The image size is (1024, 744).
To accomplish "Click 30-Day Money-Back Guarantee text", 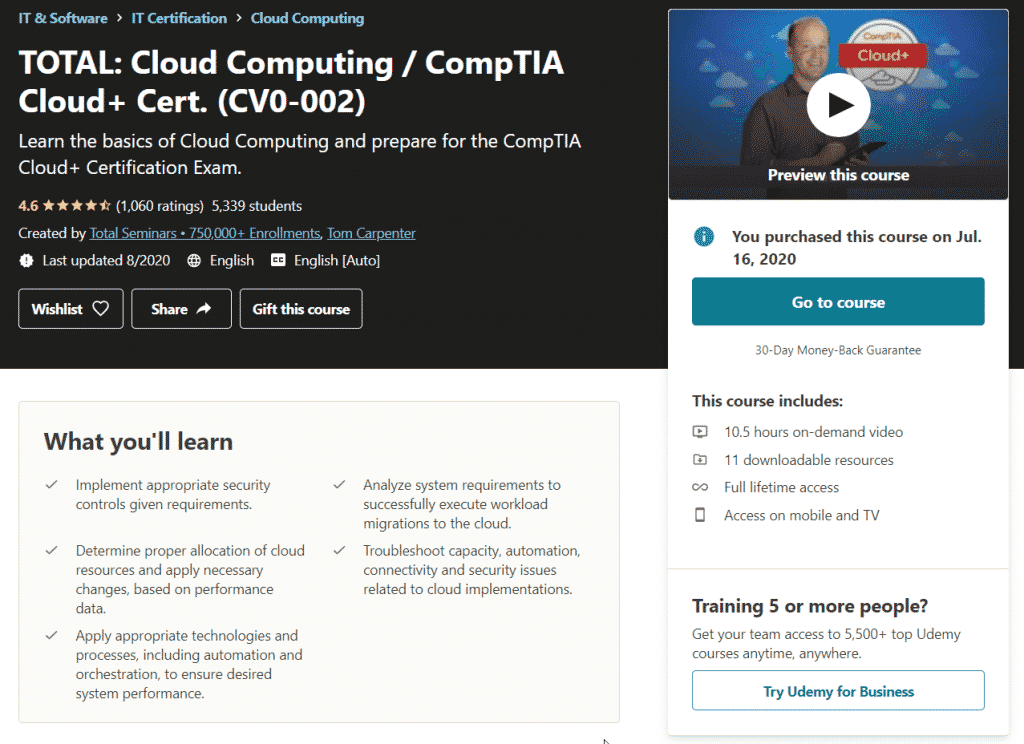I will tap(838, 350).
